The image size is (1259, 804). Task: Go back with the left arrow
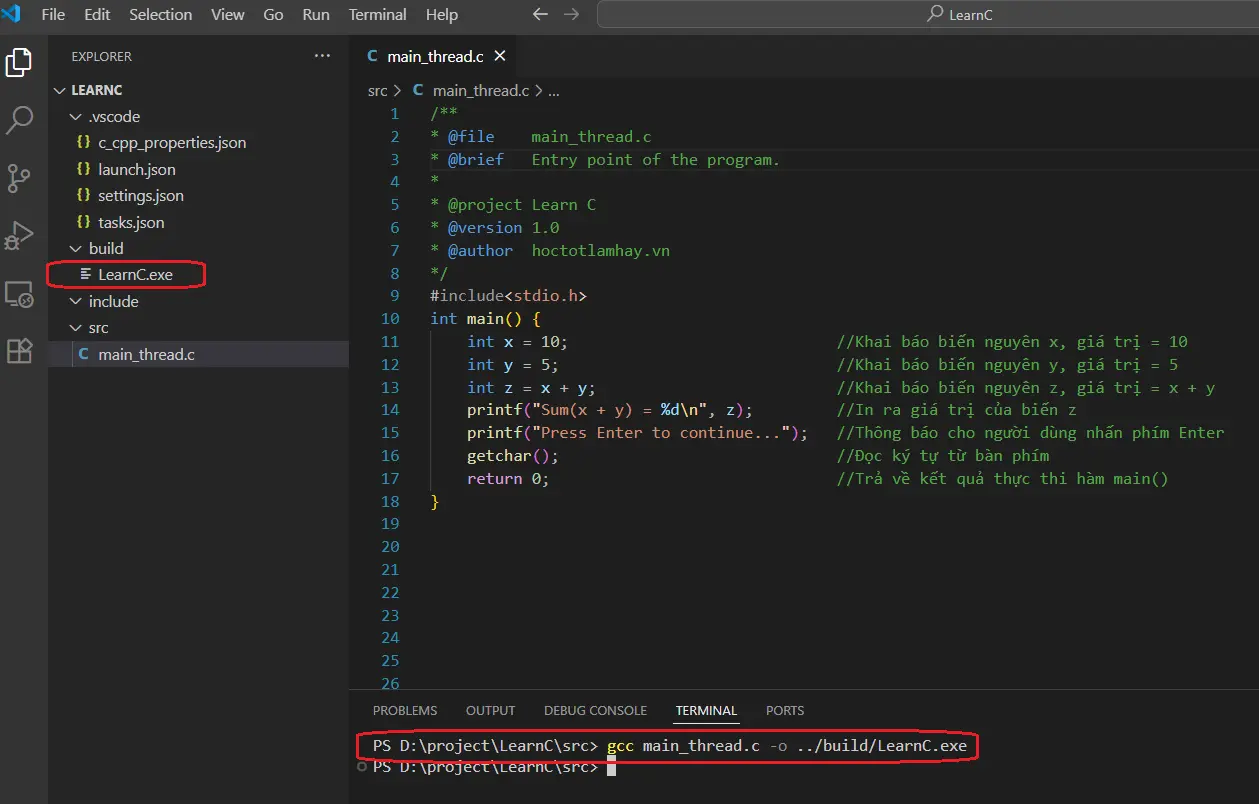[540, 14]
